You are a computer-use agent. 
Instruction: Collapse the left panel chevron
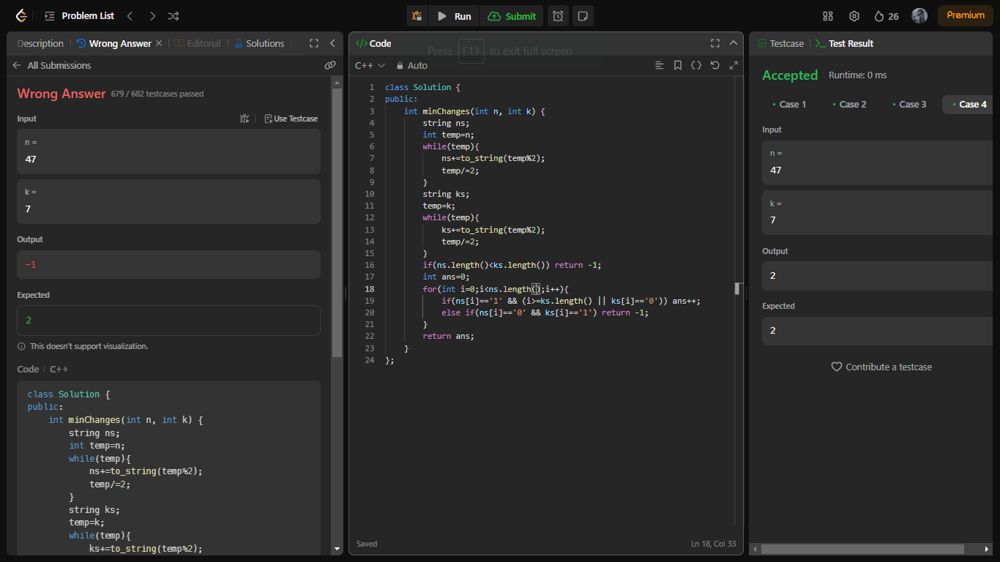pos(332,43)
